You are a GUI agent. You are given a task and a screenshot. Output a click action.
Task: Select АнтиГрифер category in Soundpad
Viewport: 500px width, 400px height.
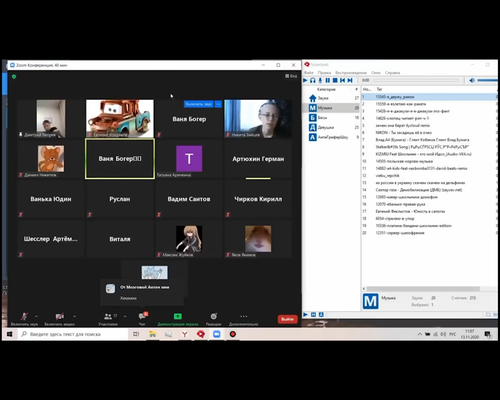tap(333, 137)
